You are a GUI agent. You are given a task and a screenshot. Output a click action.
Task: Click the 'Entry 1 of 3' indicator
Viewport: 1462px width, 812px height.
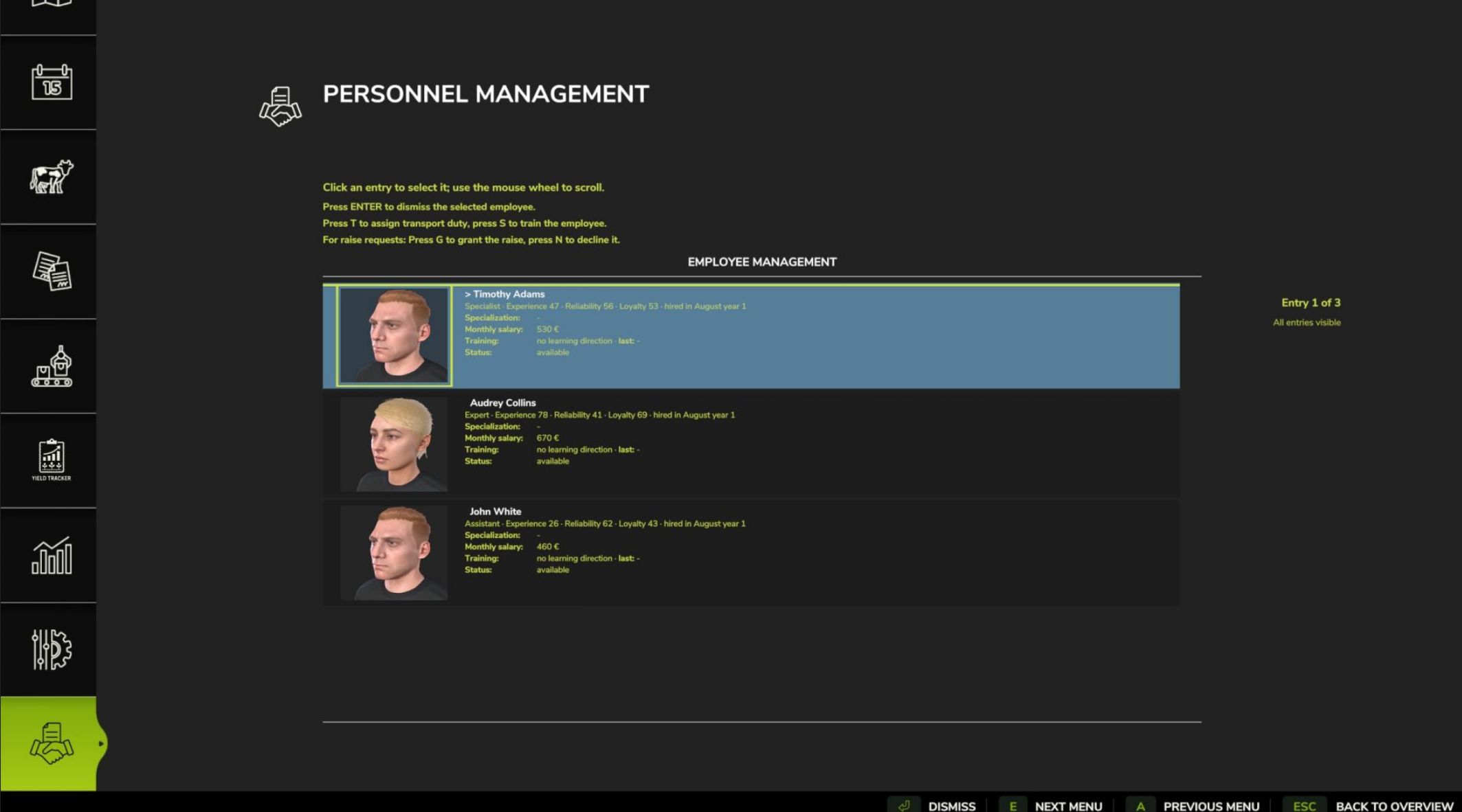pyautogui.click(x=1311, y=302)
